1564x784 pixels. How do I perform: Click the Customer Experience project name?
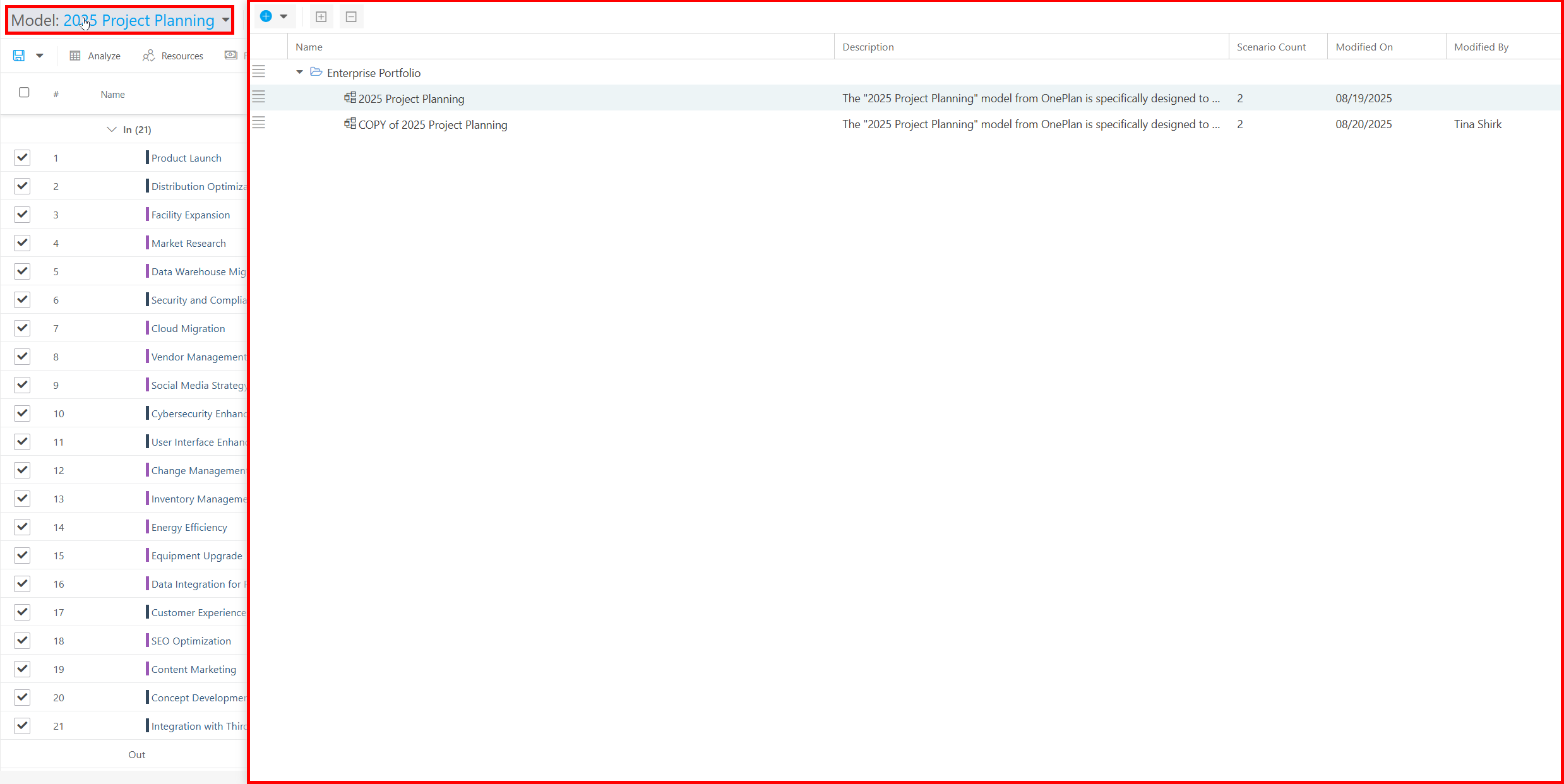[199, 612]
